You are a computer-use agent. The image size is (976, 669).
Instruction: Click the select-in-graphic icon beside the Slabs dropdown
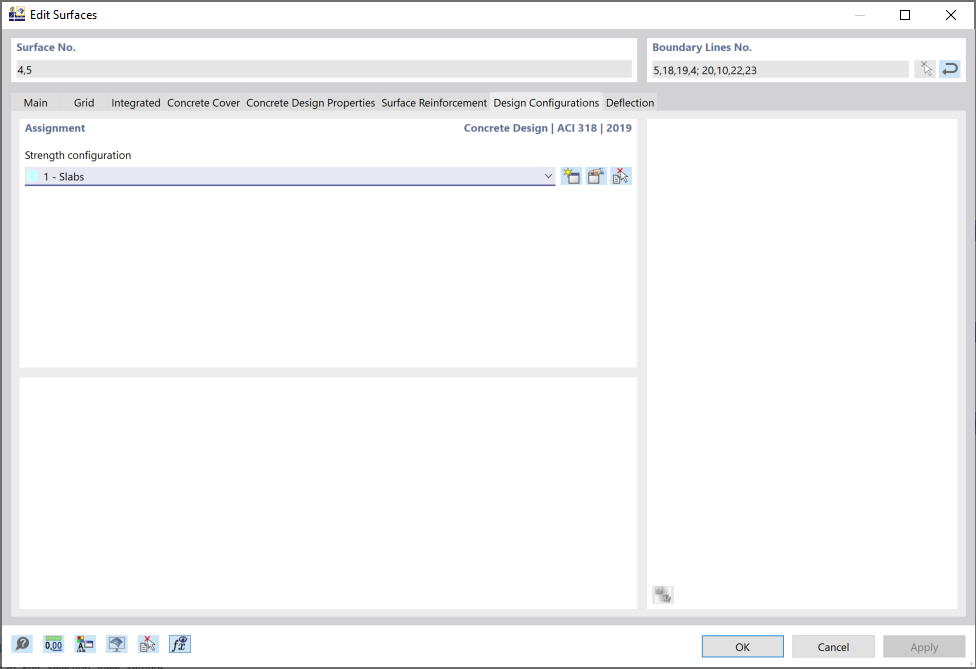click(x=621, y=176)
